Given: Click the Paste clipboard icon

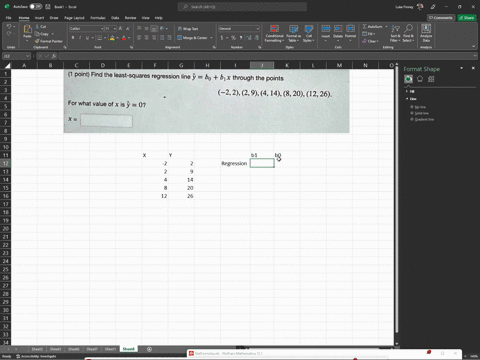Looking at the screenshot, I should click(27, 30).
